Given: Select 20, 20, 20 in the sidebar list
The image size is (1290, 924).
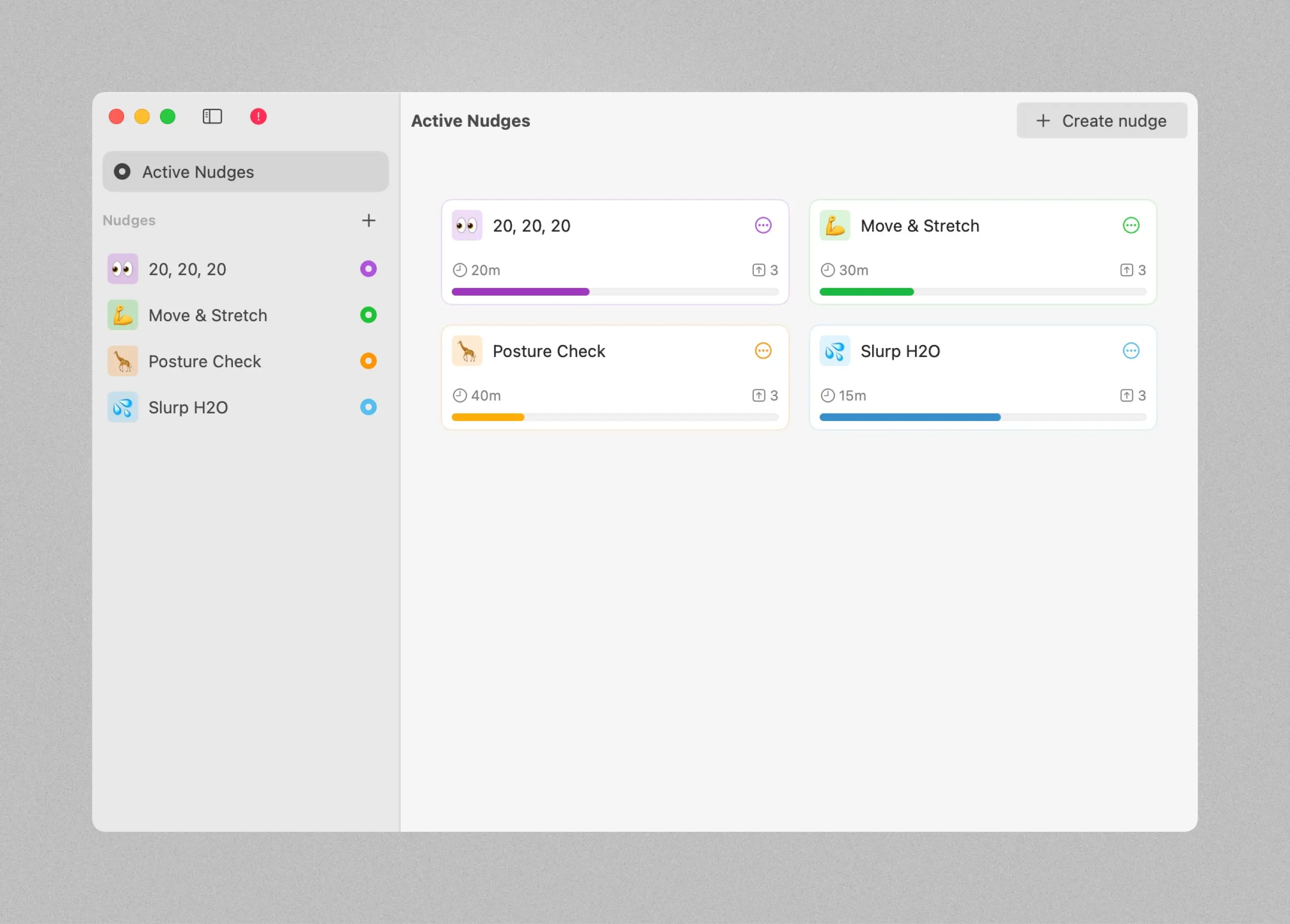Looking at the screenshot, I should 246,269.
